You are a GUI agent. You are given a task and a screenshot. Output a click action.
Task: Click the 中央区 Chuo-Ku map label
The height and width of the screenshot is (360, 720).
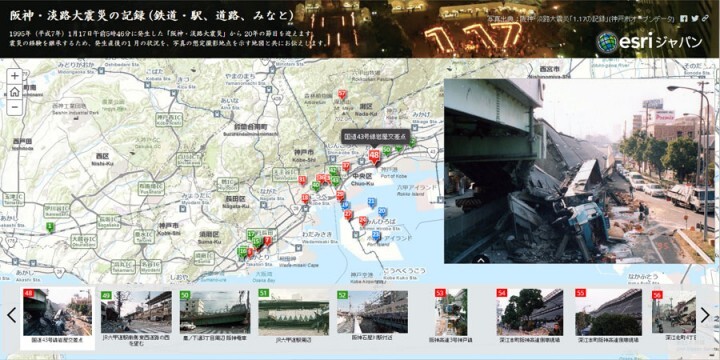tap(361, 180)
